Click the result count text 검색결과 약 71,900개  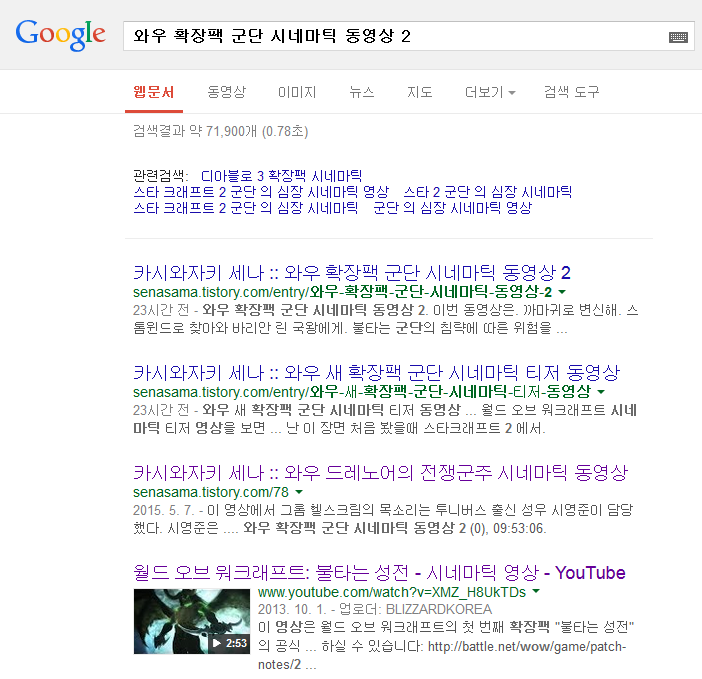coord(221,131)
